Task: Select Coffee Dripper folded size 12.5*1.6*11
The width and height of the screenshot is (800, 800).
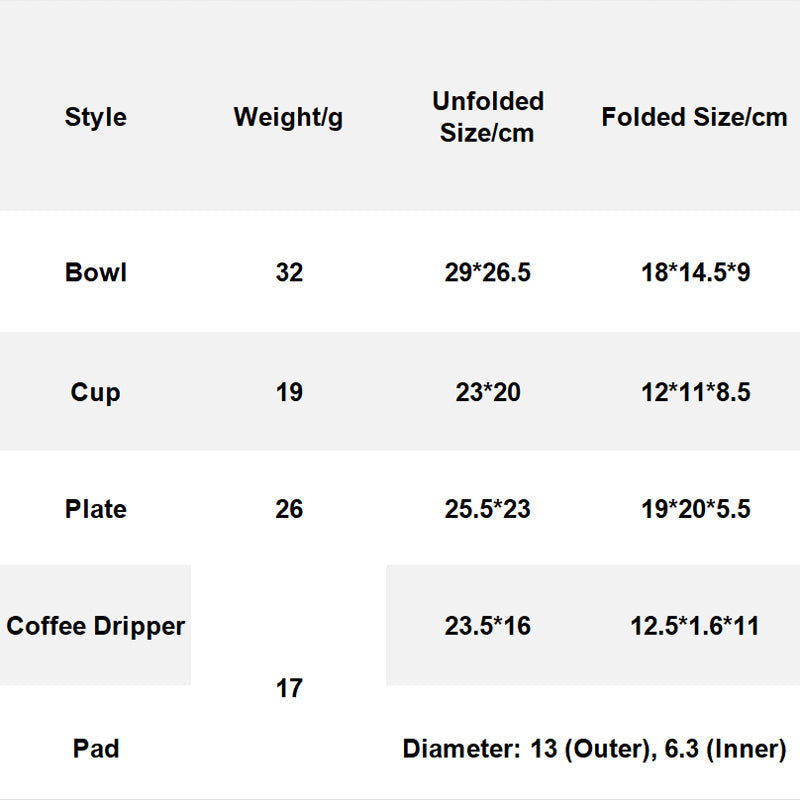Action: coord(695,626)
